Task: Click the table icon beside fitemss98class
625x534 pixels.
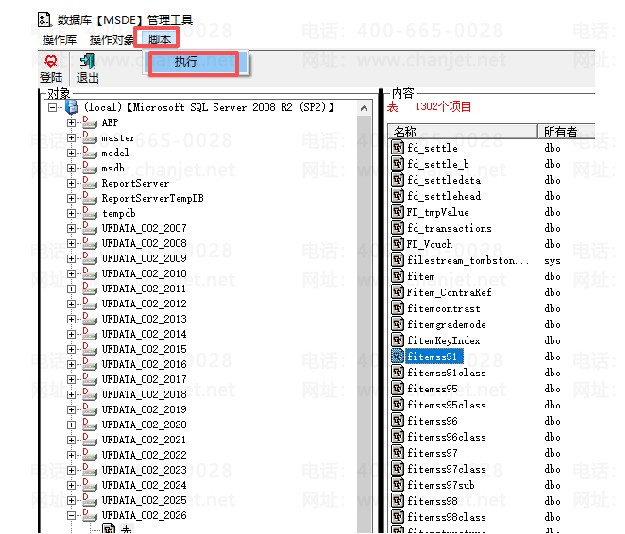Action: 397,517
